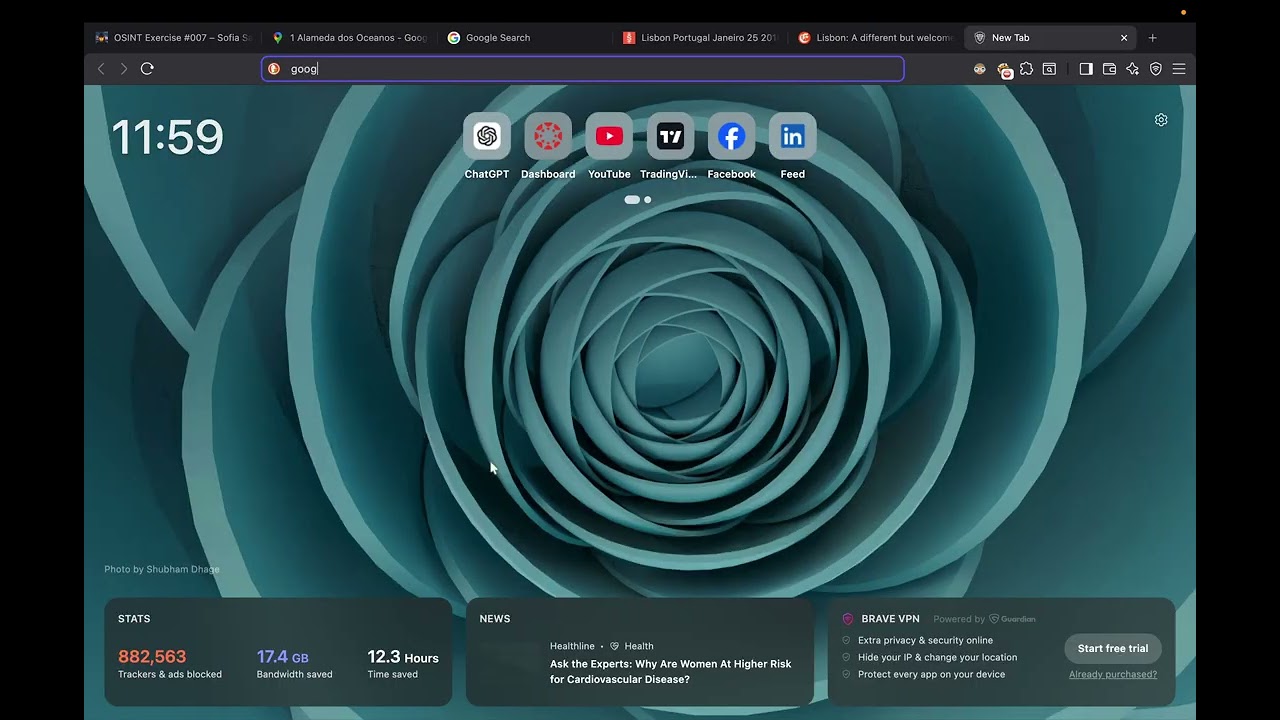
Task: Open the Brave Wallet icon
Action: [x=1109, y=69]
